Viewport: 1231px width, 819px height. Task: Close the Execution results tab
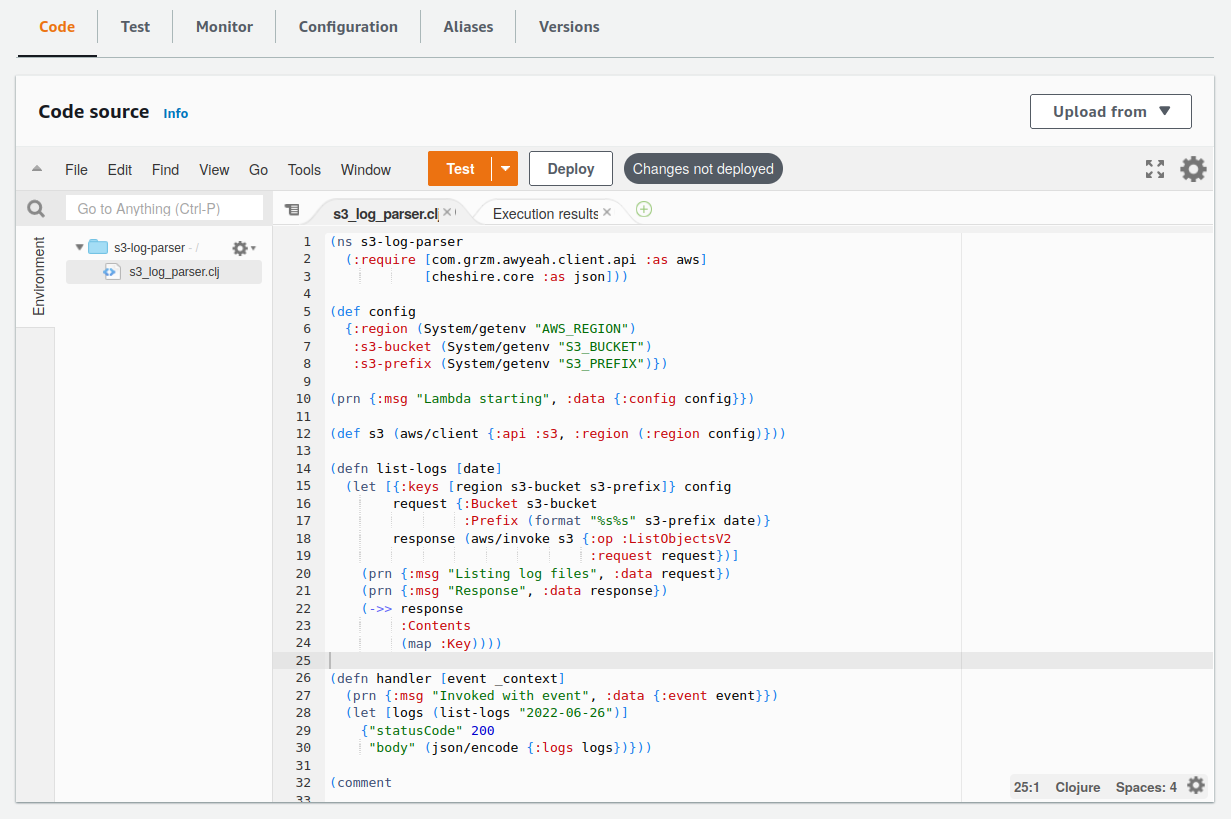tap(607, 213)
